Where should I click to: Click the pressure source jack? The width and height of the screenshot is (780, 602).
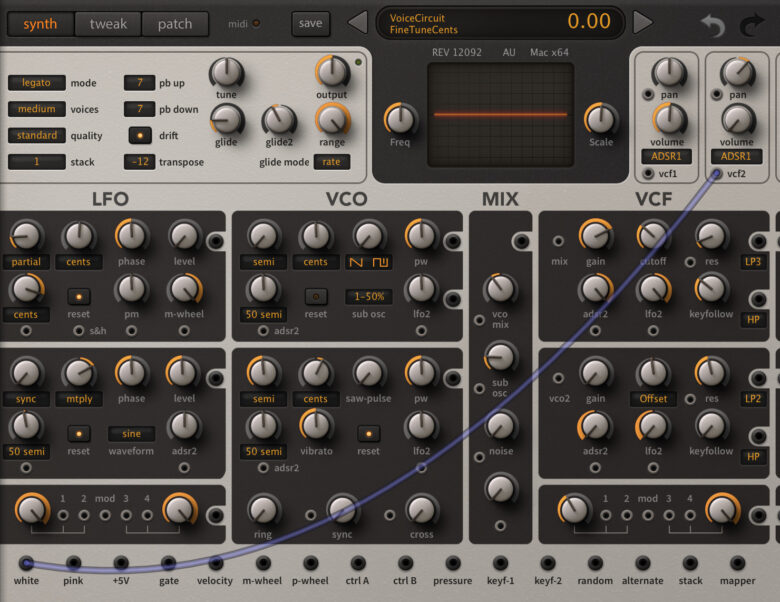(453, 563)
